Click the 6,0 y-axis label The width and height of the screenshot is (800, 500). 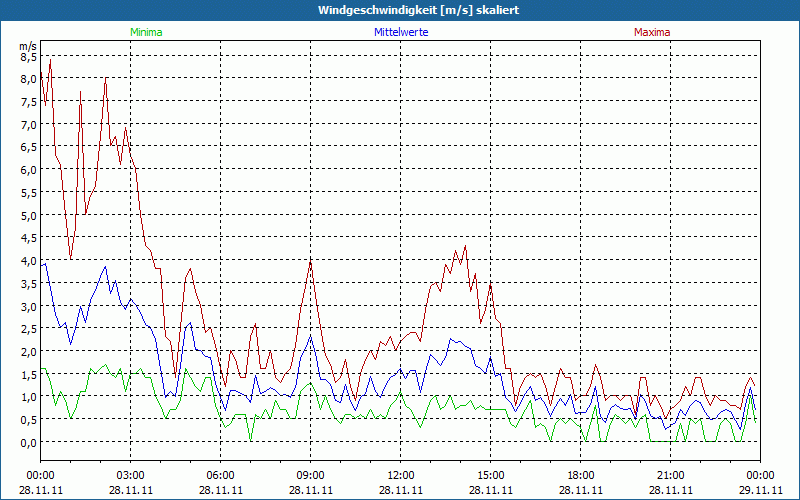tap(29, 170)
